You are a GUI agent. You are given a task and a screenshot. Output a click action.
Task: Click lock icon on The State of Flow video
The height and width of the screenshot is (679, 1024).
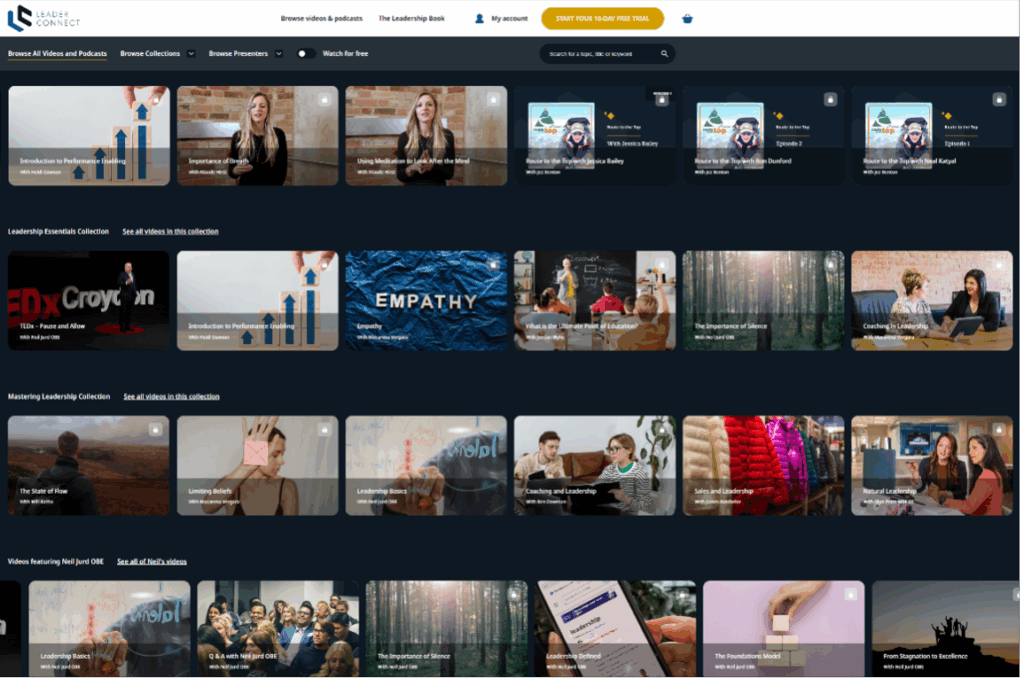click(155, 429)
